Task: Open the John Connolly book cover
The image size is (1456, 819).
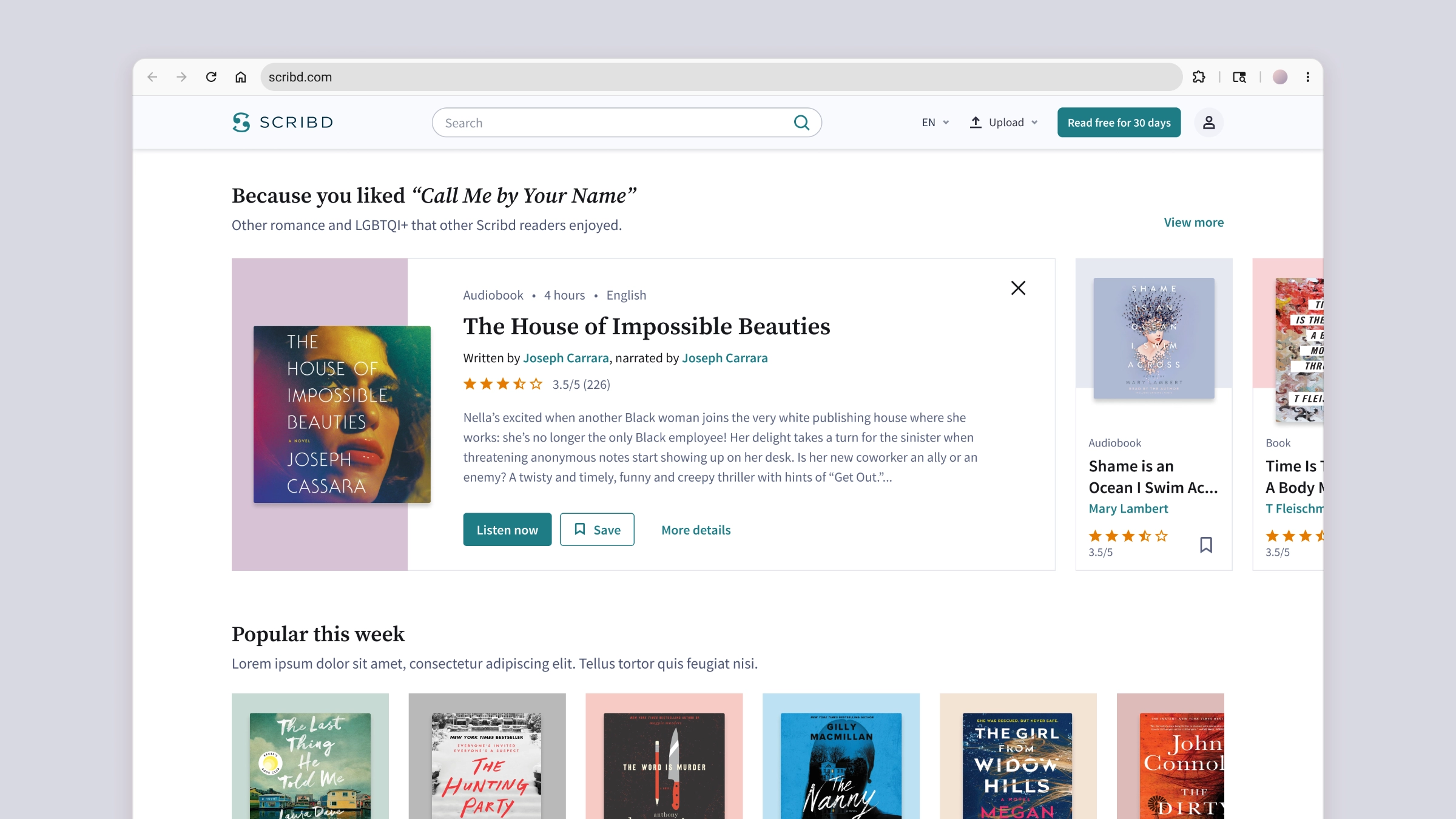Action: (1182, 766)
